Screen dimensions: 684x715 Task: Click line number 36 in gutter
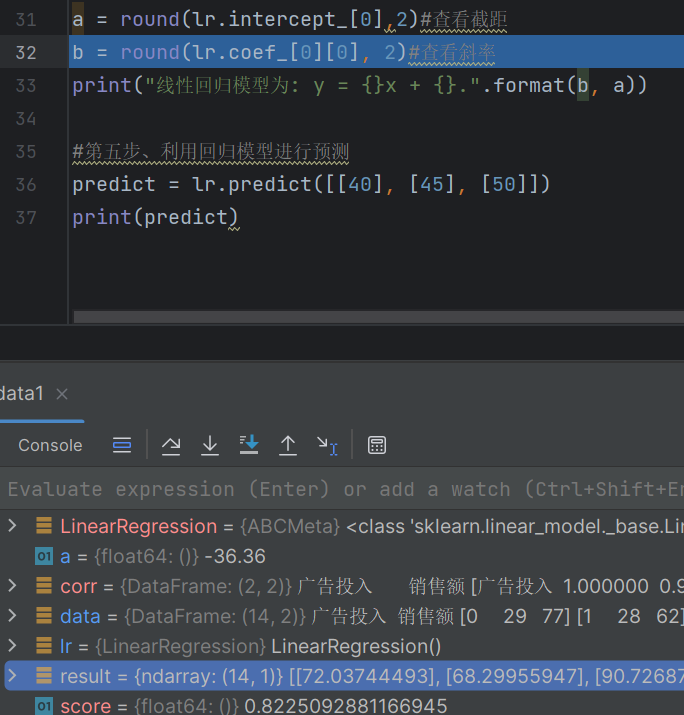tap(26, 185)
